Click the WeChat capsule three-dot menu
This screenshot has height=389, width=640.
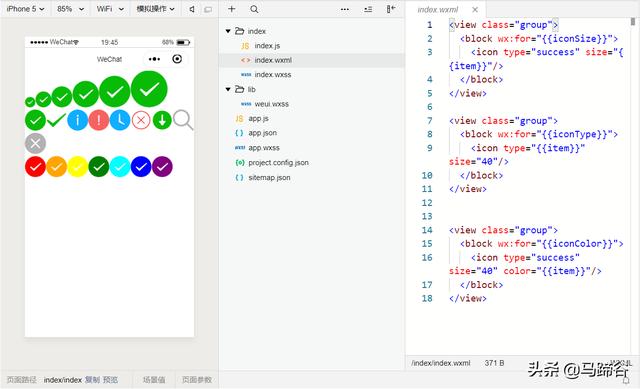[x=154, y=59]
